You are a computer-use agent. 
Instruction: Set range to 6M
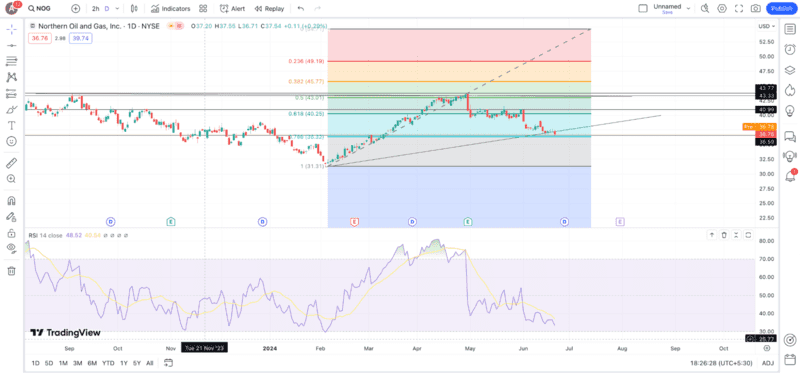(x=92, y=363)
